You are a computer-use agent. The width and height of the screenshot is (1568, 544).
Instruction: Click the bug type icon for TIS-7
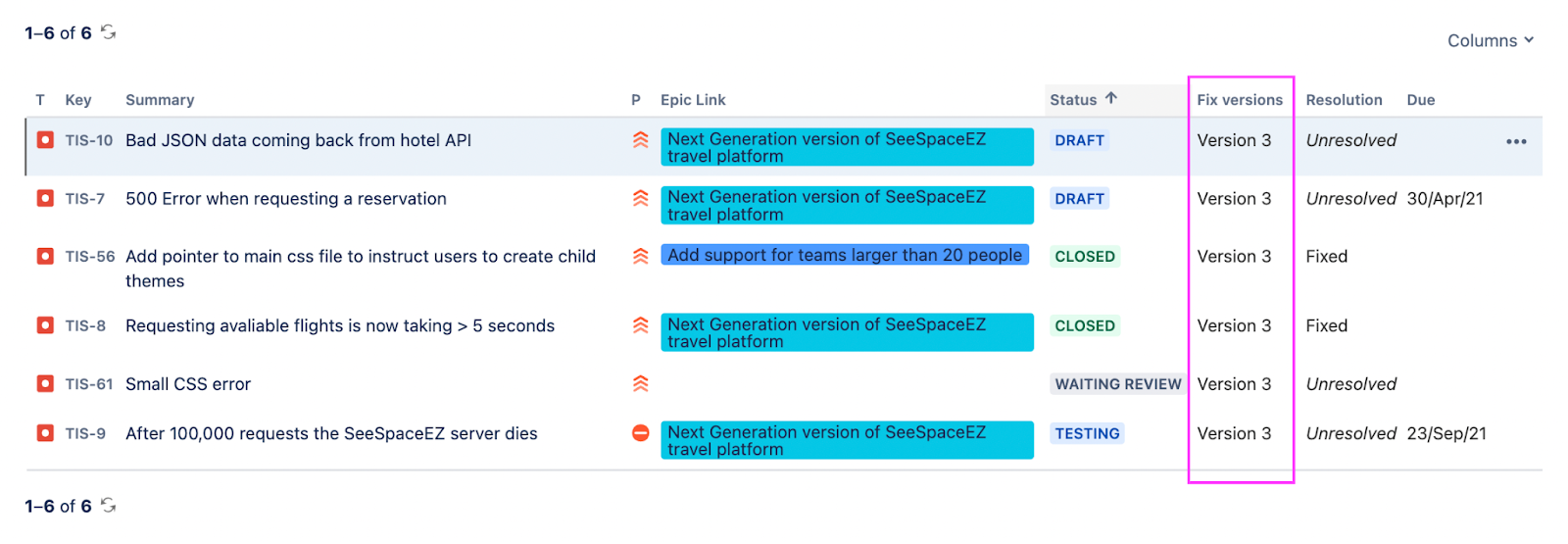pyautogui.click(x=45, y=198)
